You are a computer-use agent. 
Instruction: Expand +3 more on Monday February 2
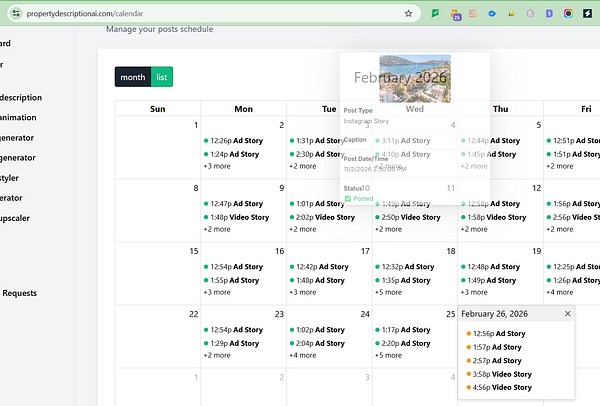217,166
